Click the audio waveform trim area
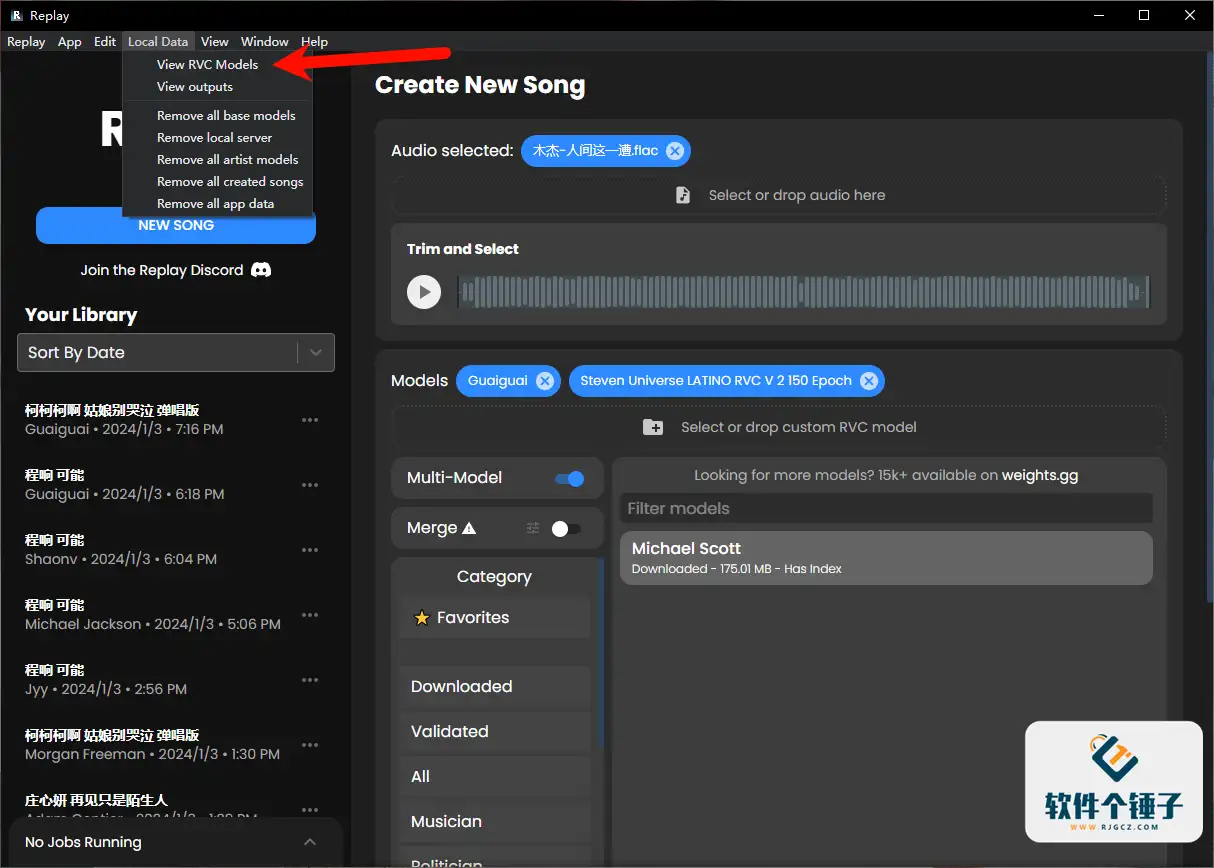The width and height of the screenshot is (1214, 868). (803, 292)
